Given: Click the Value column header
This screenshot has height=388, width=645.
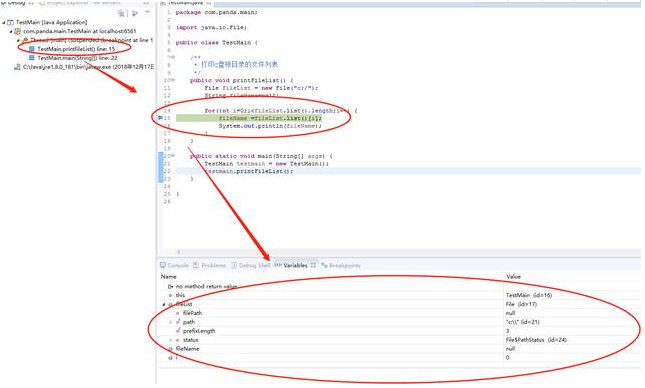Looking at the screenshot, I should 513,276.
